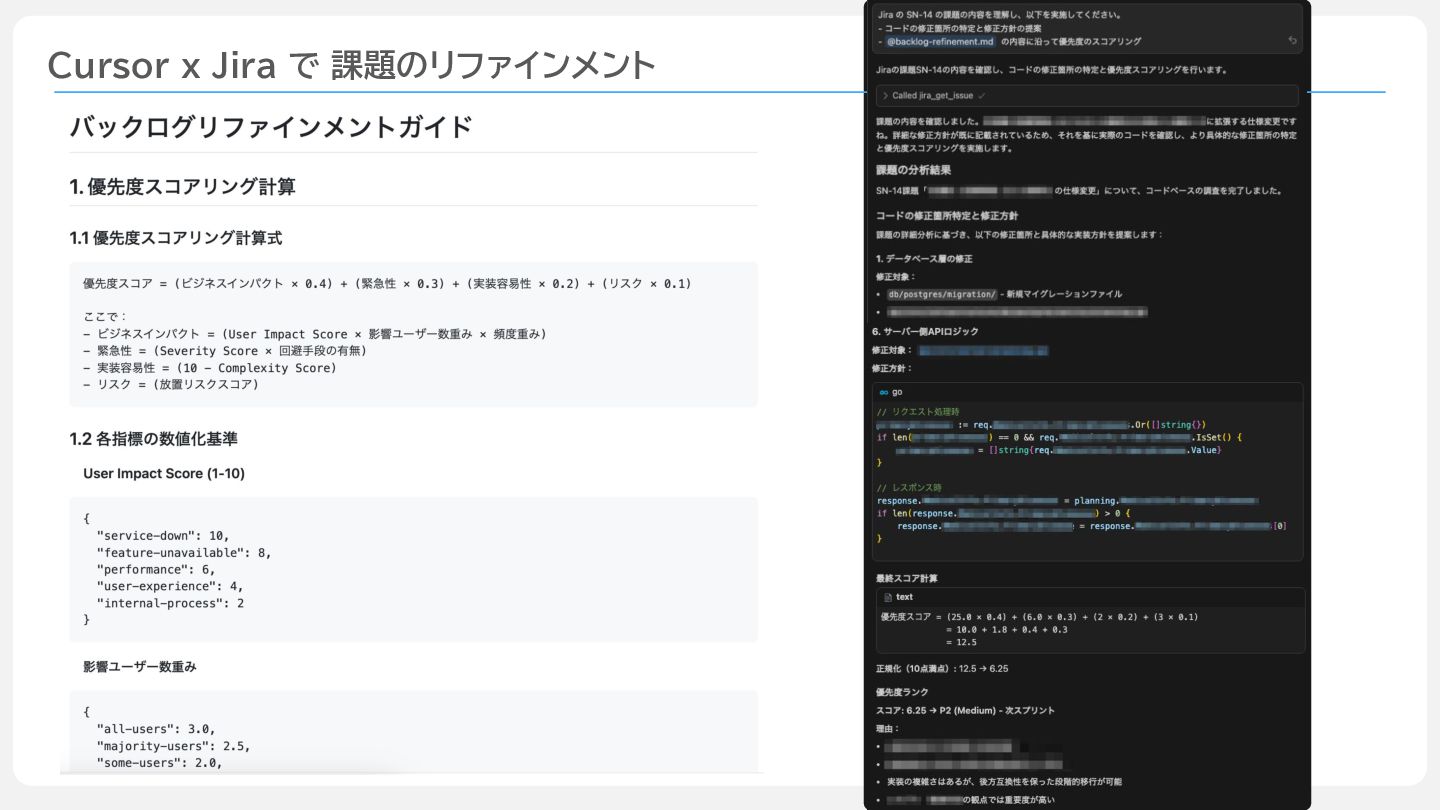The image size is (1440, 810).
Task: Click the '"internal-process": 2' JSON line
Action: click(170, 603)
